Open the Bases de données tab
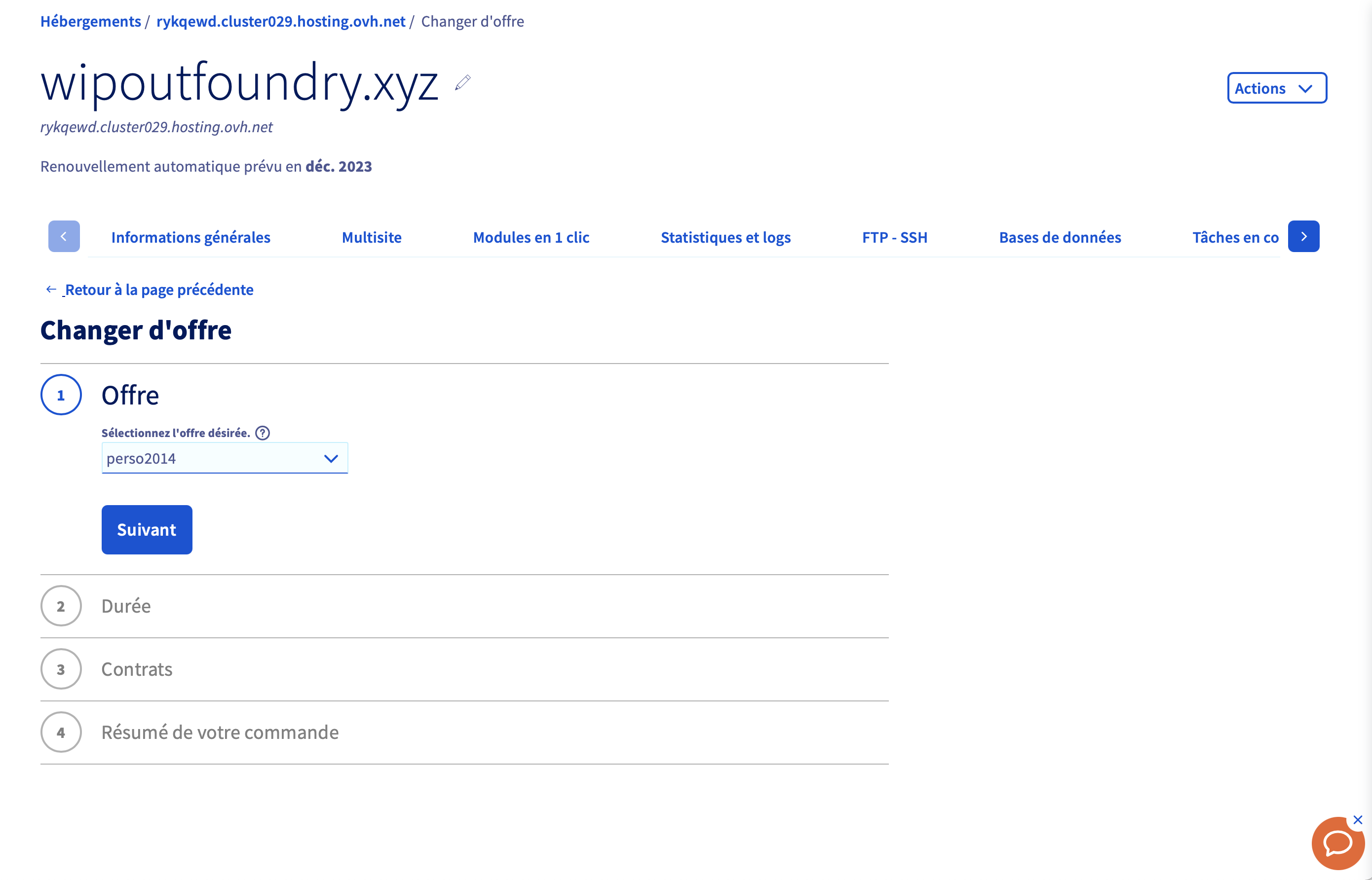The width and height of the screenshot is (1372, 880). click(1060, 237)
